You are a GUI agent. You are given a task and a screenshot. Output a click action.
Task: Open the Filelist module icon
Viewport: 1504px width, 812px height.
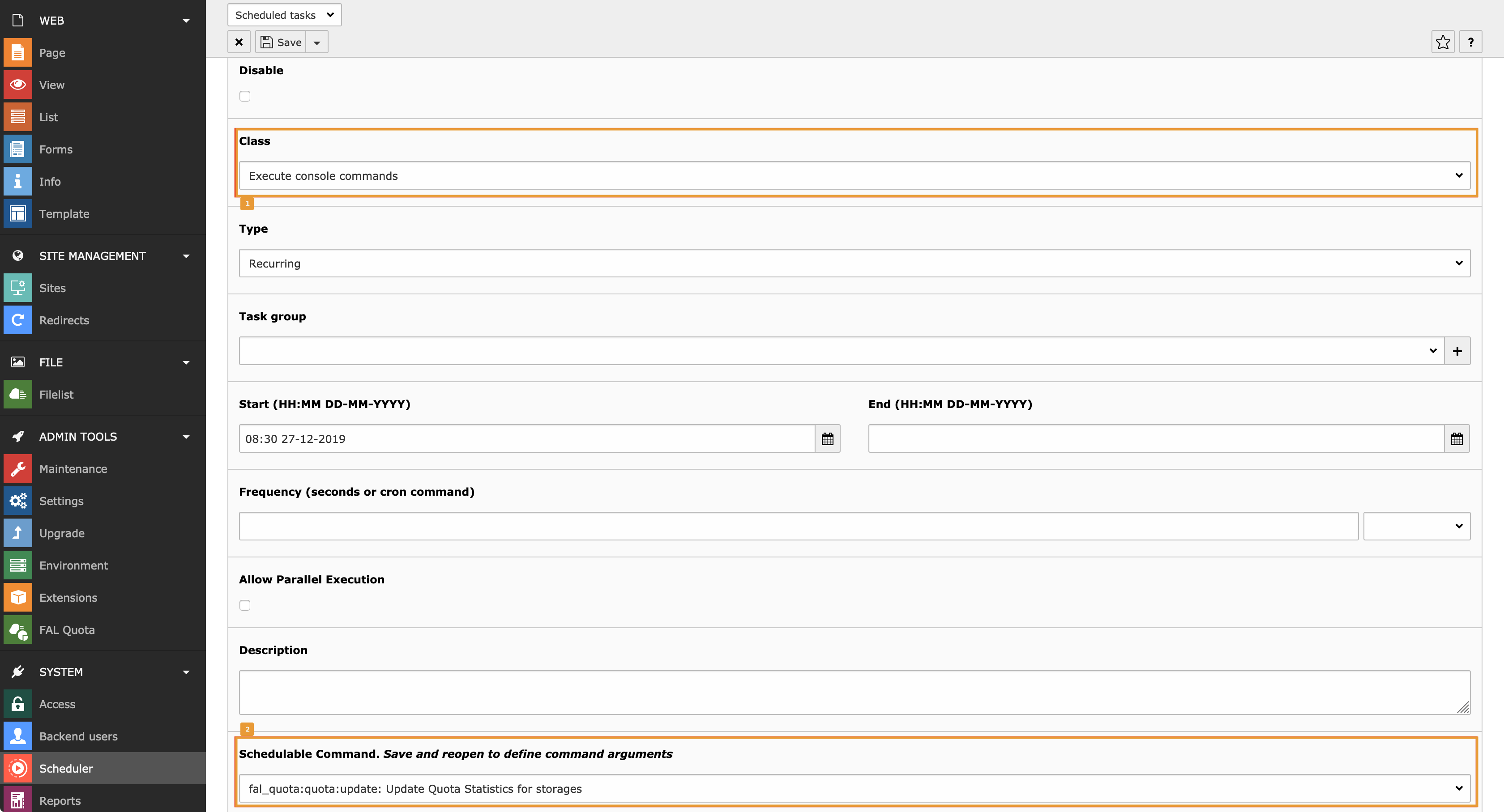[17, 394]
